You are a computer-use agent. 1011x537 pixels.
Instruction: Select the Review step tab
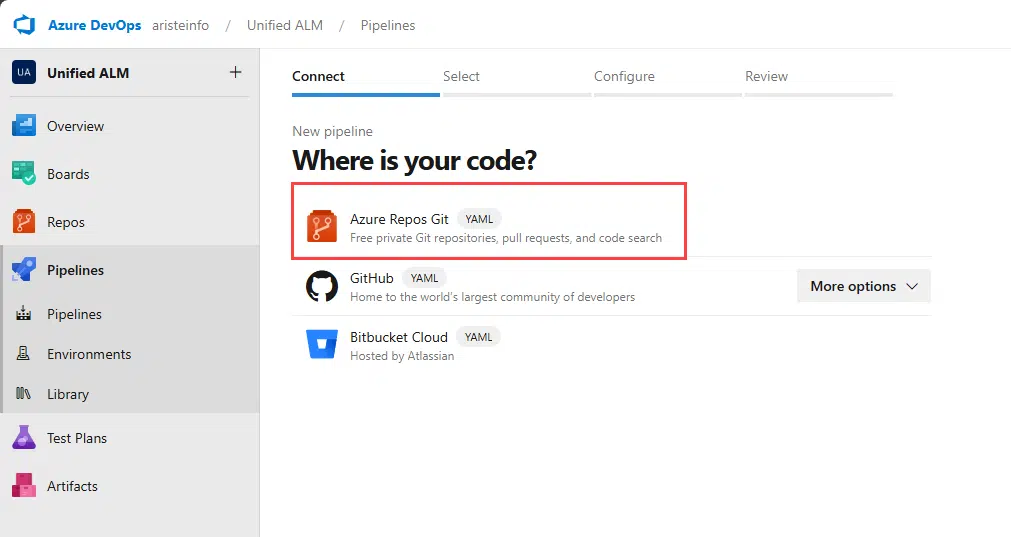pyautogui.click(x=819, y=81)
